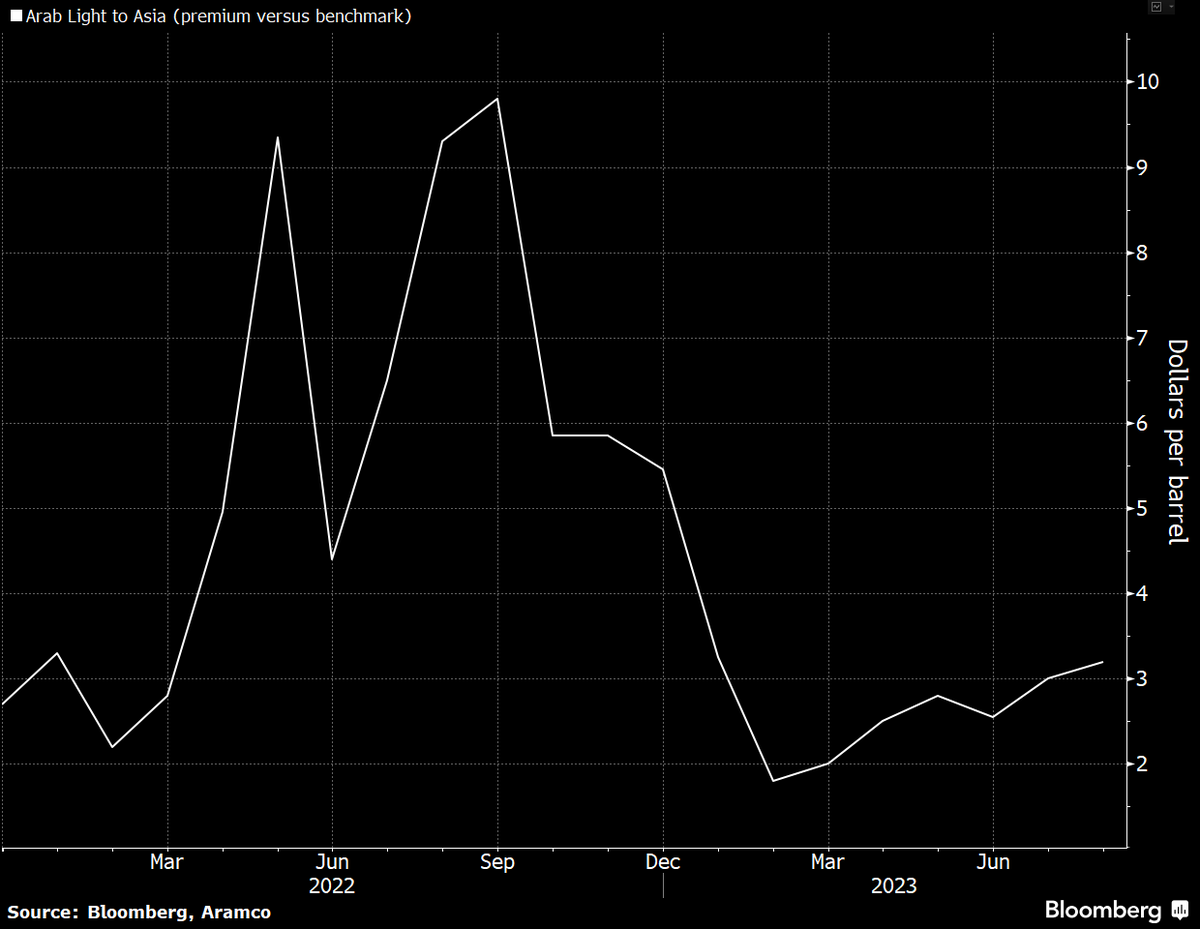The height and width of the screenshot is (929, 1200).
Task: Click the September 2022 peak data point
Action: pos(497,98)
